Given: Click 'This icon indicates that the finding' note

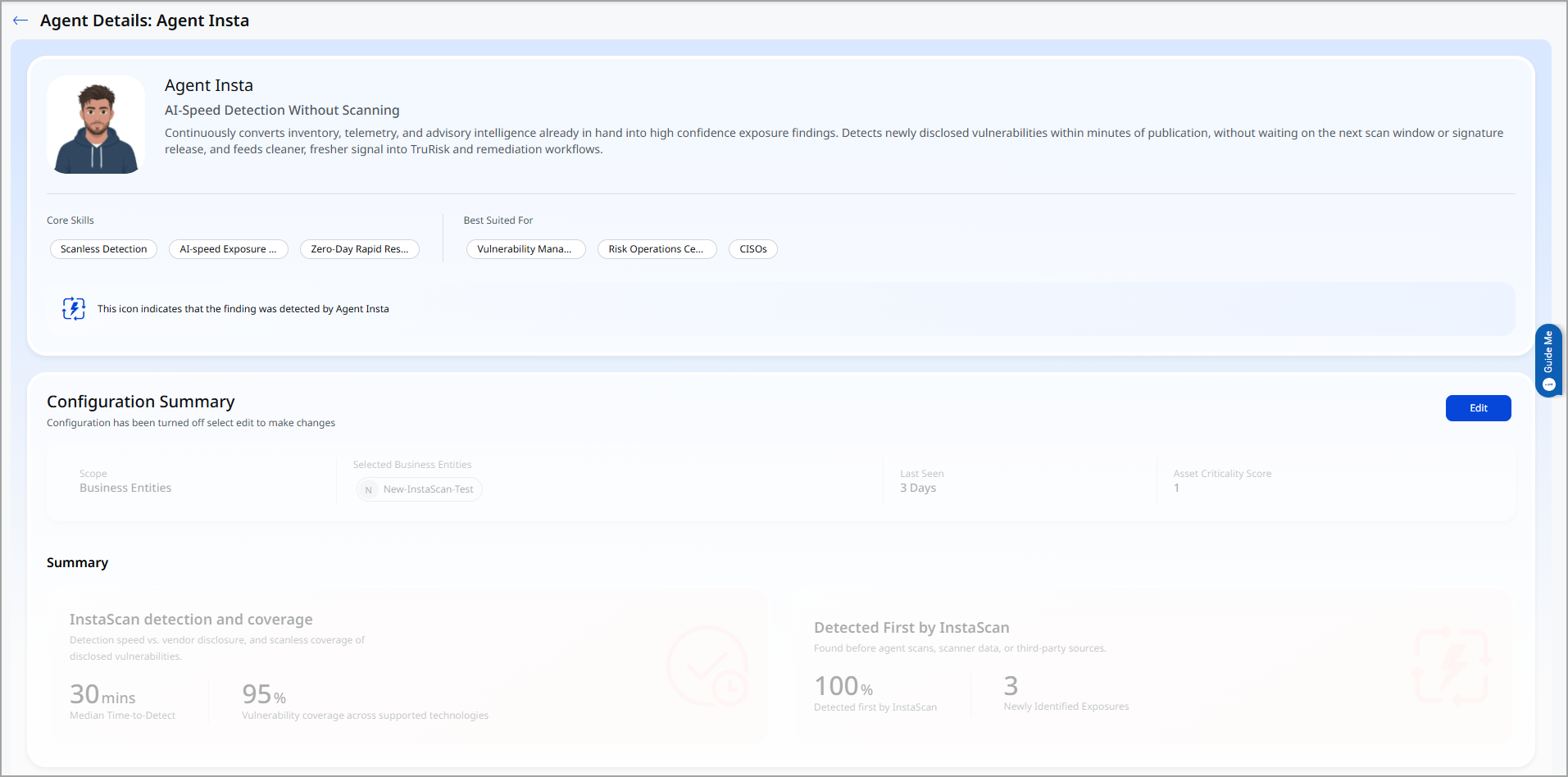Looking at the screenshot, I should tap(243, 309).
